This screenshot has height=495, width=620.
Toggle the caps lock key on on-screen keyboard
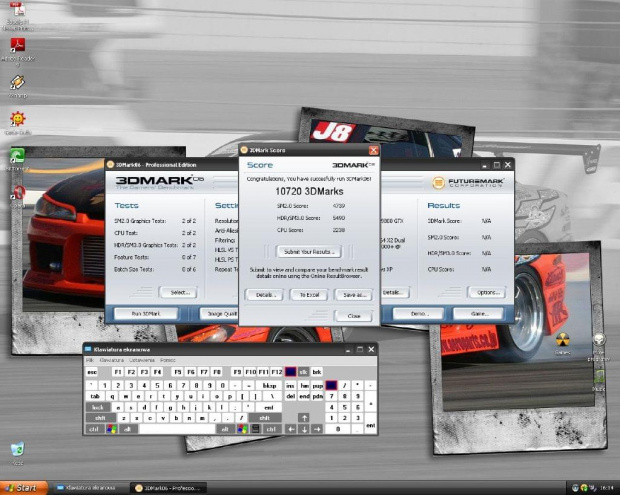click(x=97, y=407)
